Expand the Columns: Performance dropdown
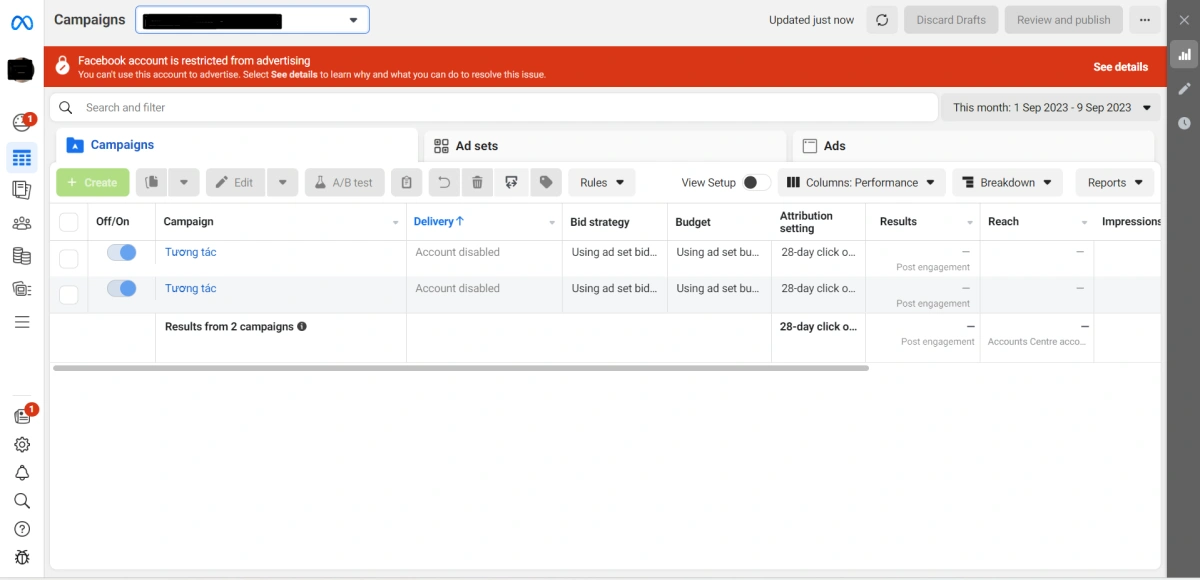Viewport: 1200px width, 580px height. [860, 182]
